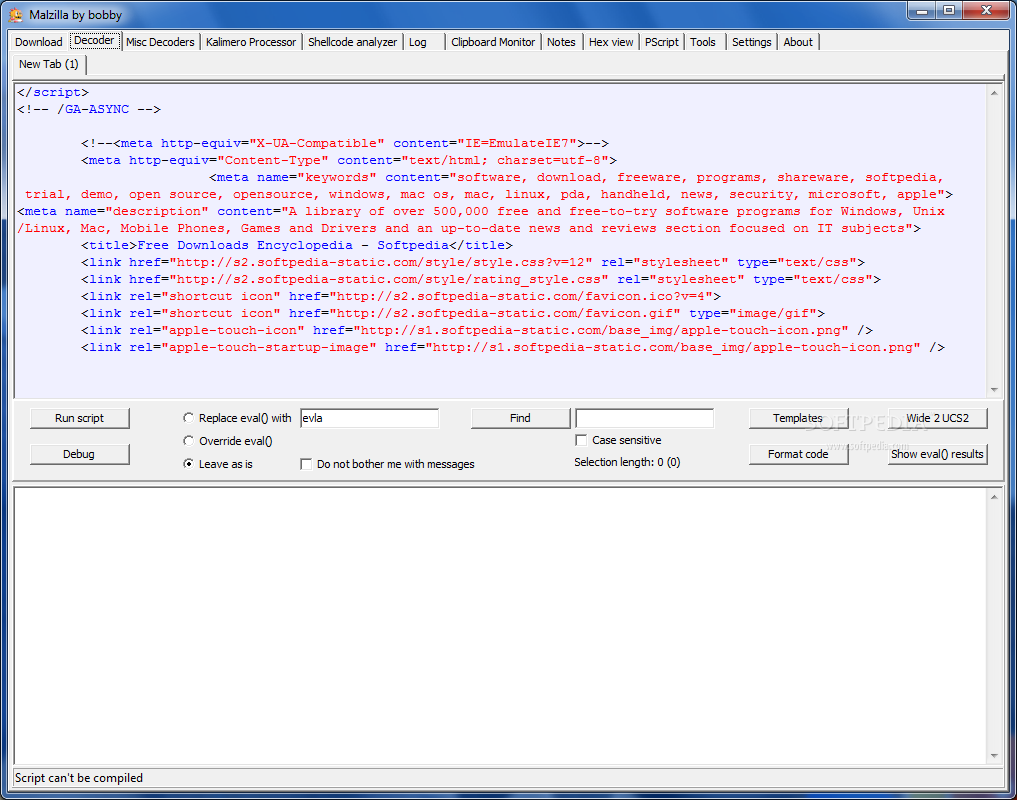Click the Format code button
The image size is (1017, 800).
pos(798,454)
